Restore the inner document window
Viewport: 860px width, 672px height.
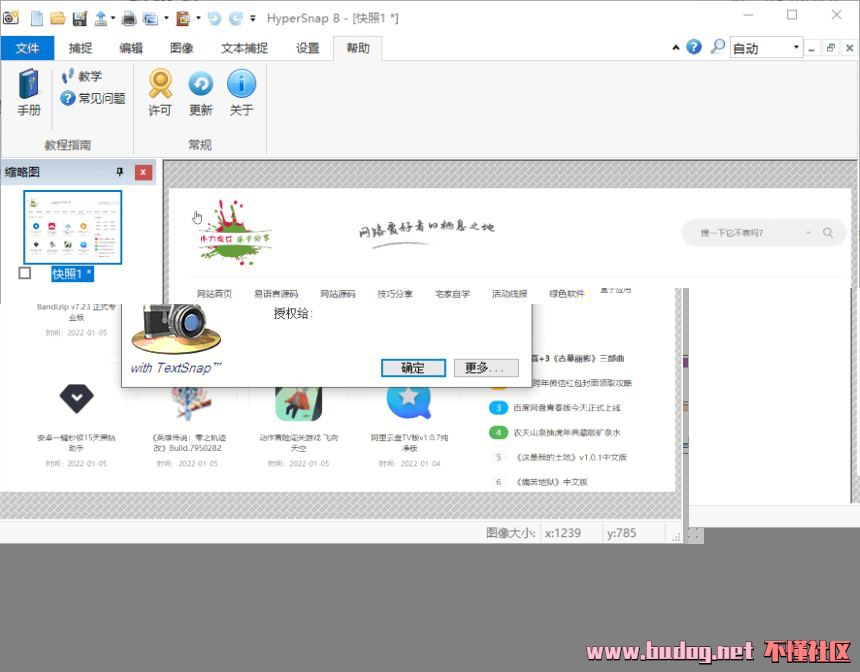coord(831,48)
